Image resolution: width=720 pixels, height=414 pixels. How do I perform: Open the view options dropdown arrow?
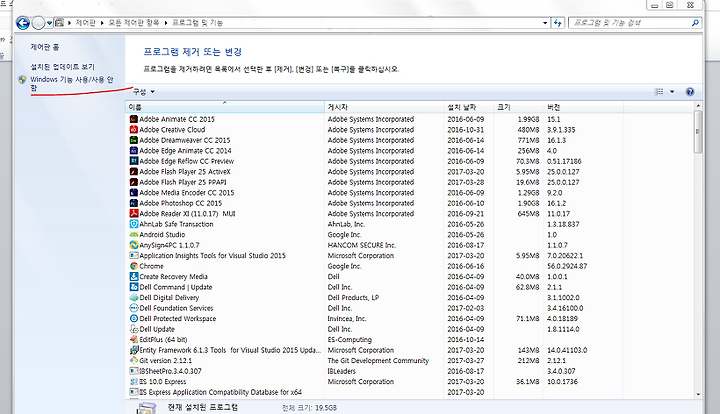tap(672, 92)
